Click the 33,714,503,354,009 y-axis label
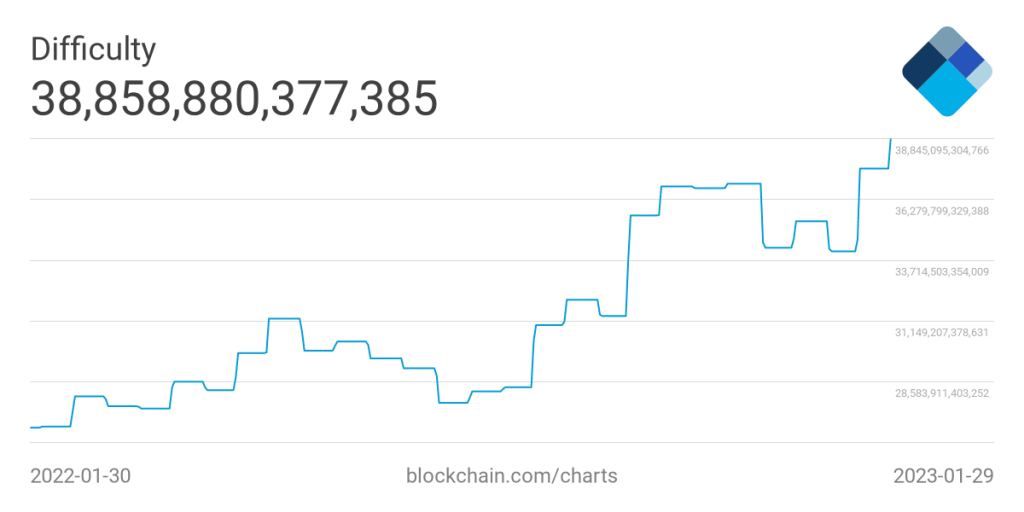 [941, 272]
